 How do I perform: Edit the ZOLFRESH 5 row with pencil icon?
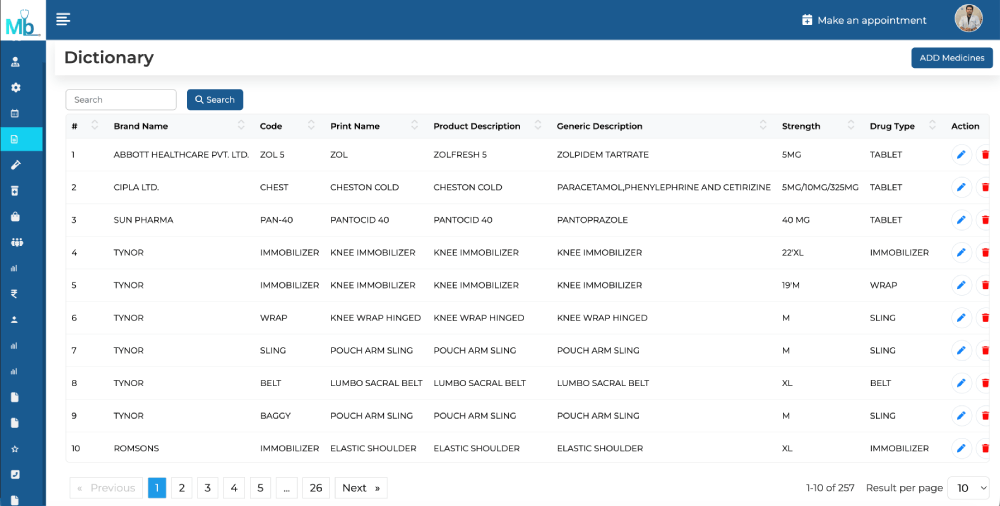coord(962,154)
